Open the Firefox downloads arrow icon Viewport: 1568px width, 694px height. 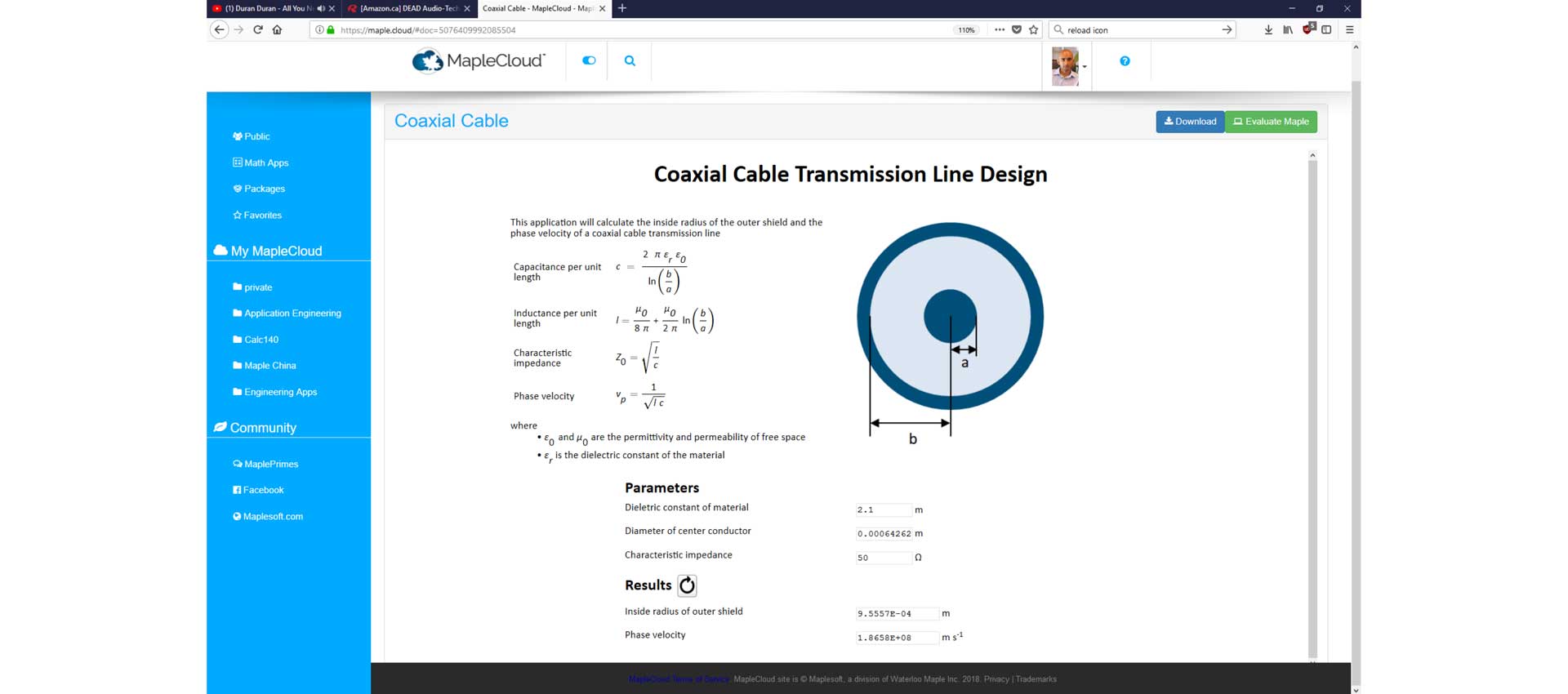coord(1268,29)
